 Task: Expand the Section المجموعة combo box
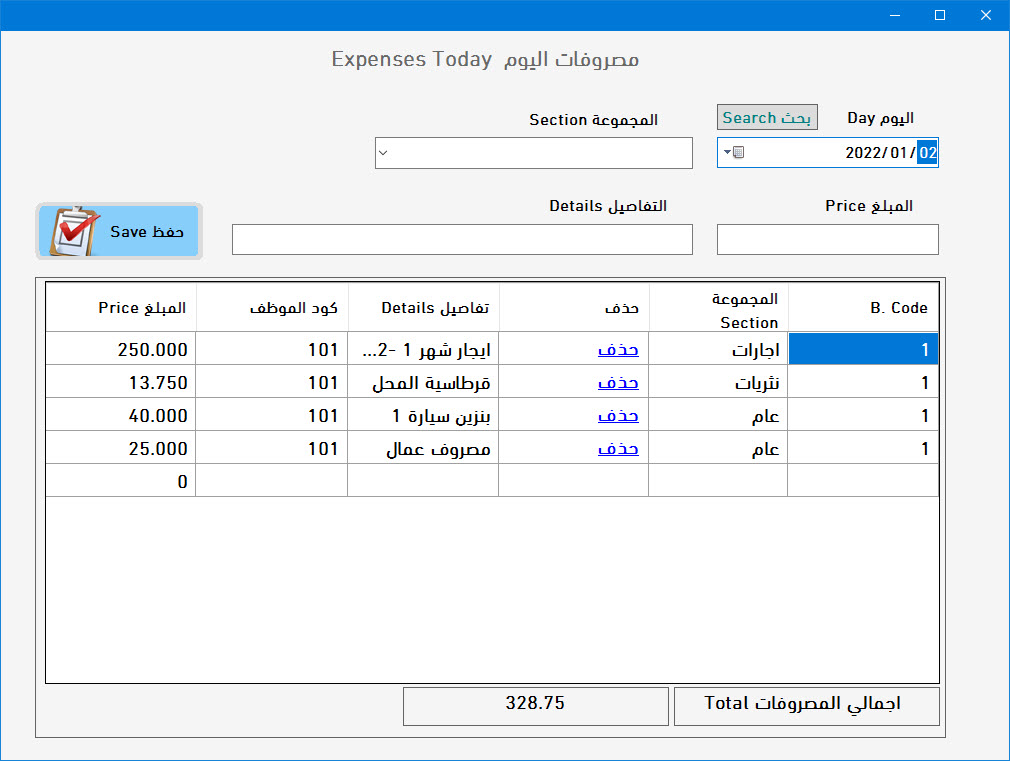point(383,153)
